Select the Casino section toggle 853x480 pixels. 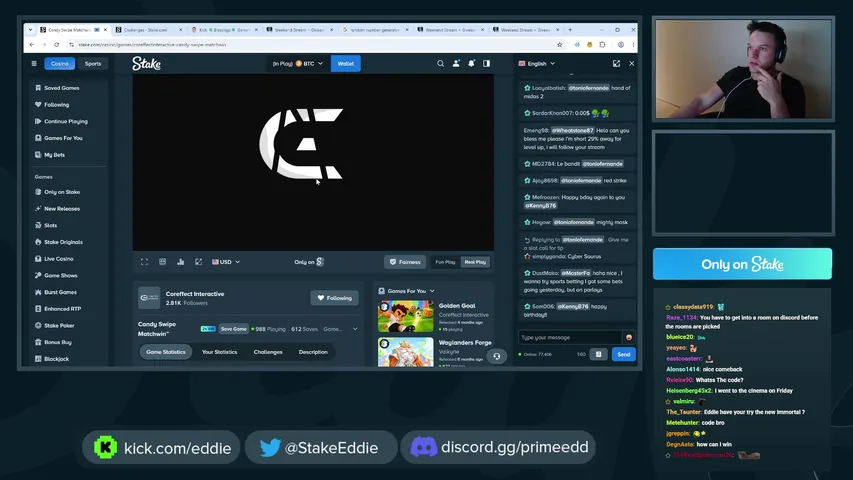tap(60, 64)
